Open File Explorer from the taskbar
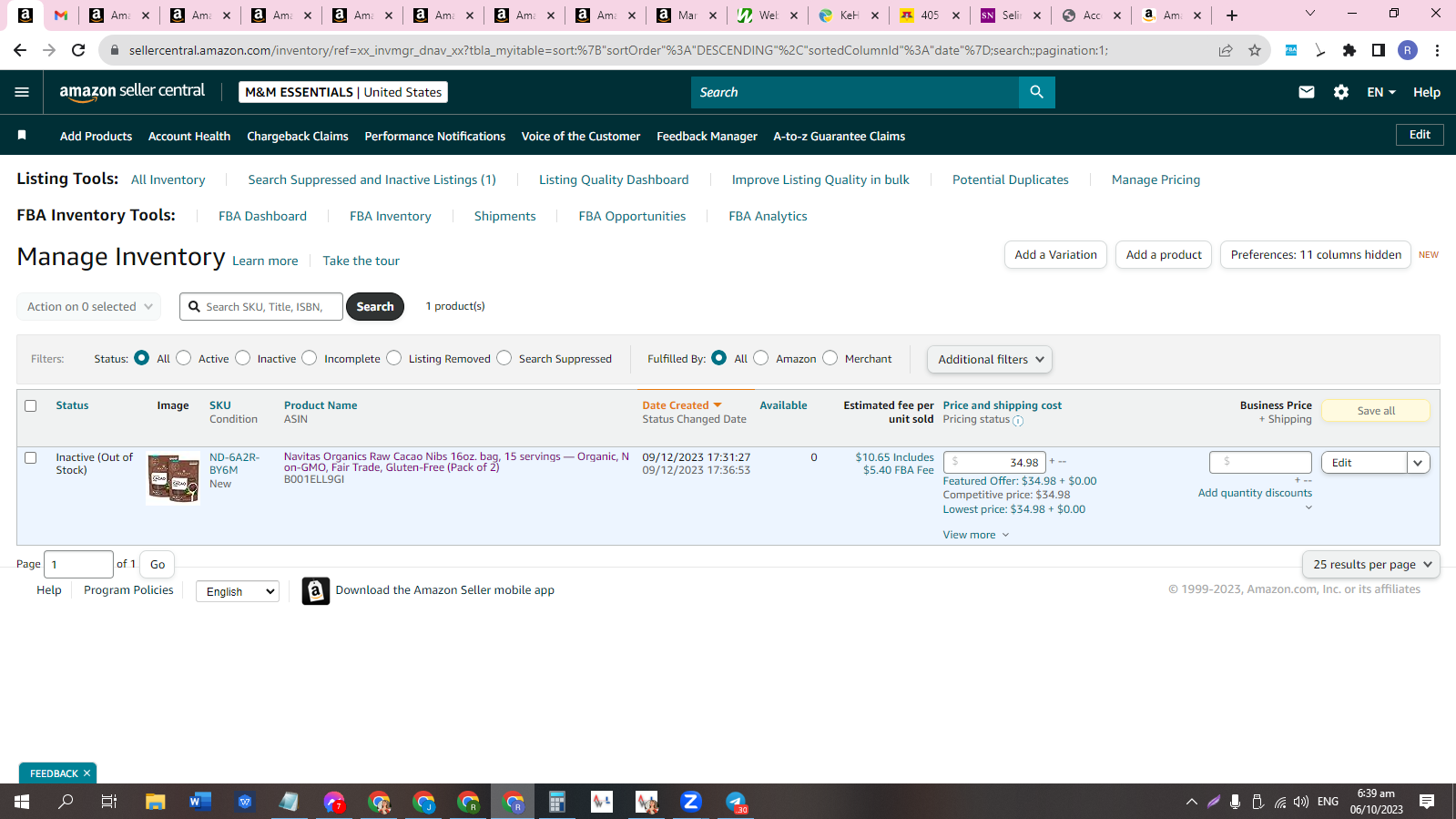The height and width of the screenshot is (819, 1456). point(156,802)
